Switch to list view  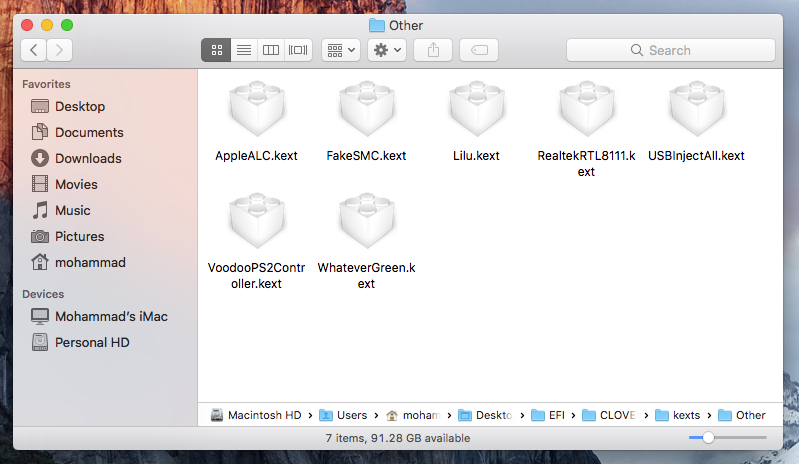[x=244, y=50]
